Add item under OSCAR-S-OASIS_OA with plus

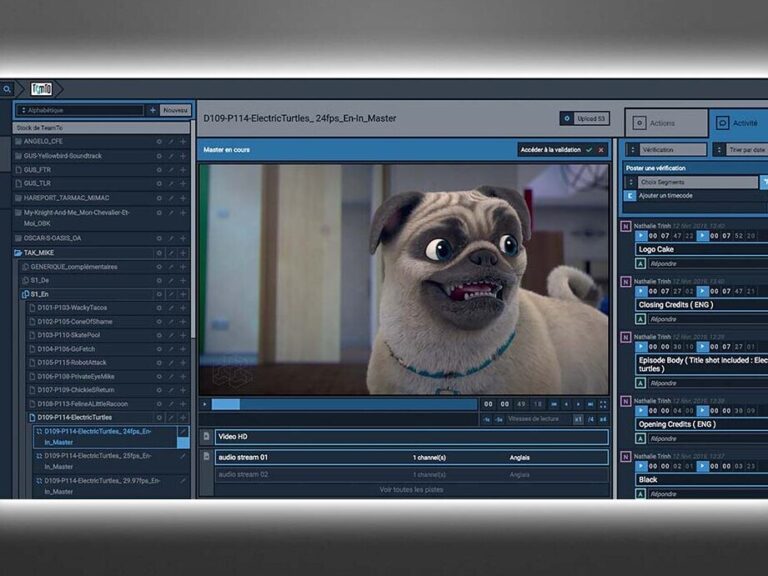183,239
